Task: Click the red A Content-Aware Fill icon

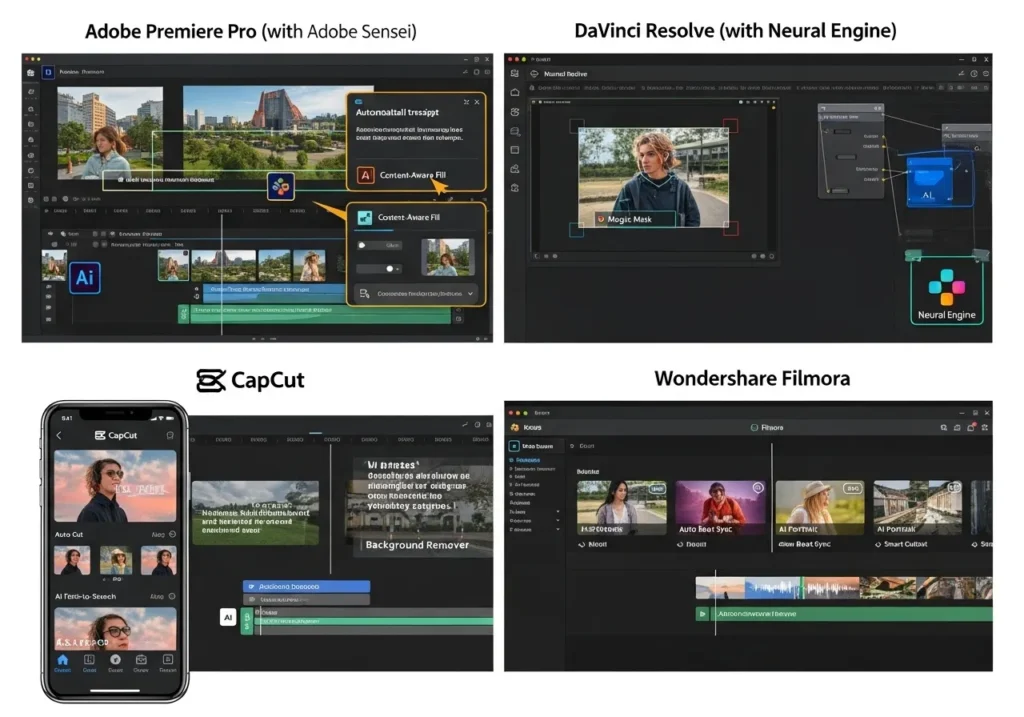Action: click(364, 175)
